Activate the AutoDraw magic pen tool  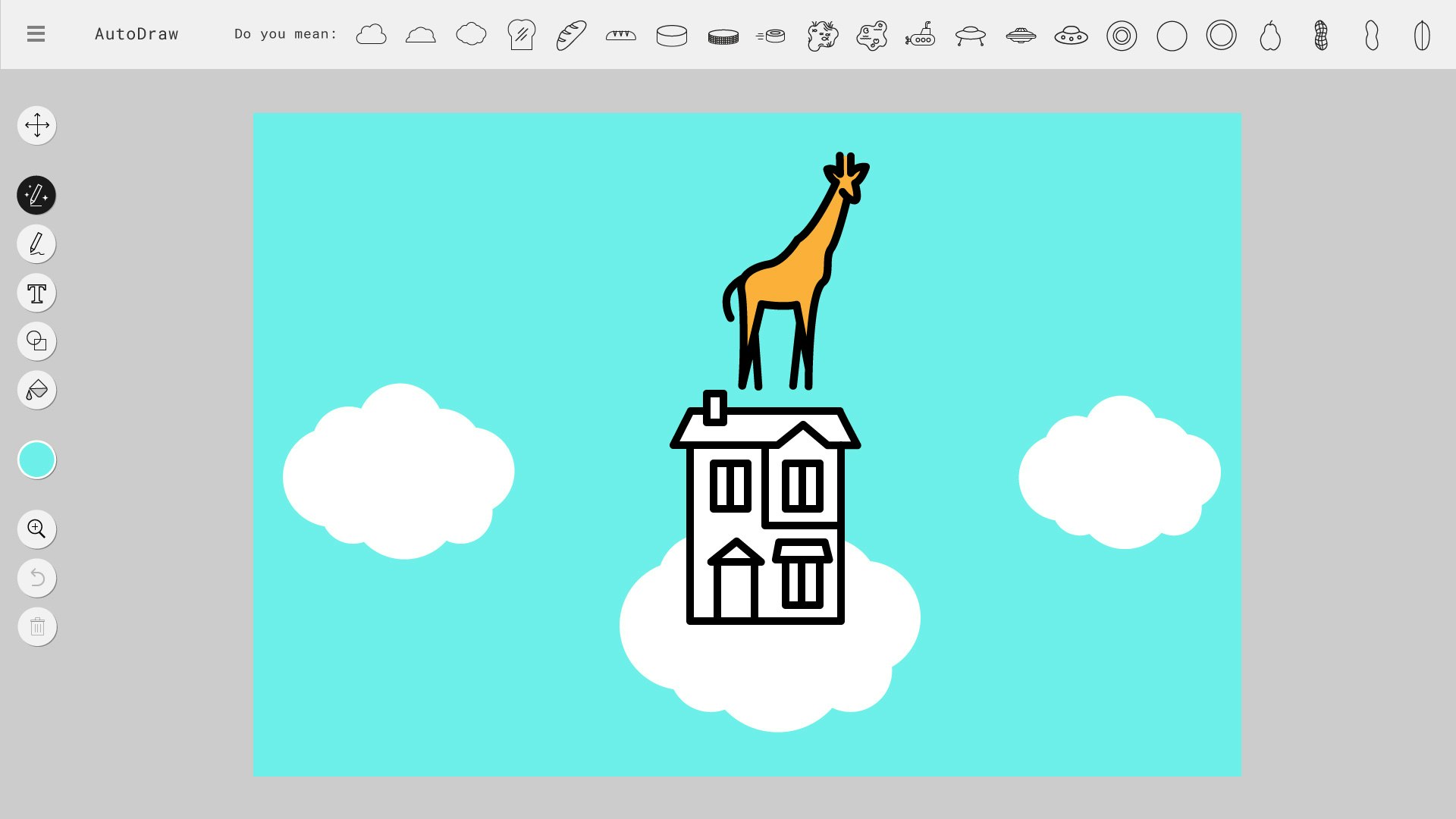tap(36, 196)
